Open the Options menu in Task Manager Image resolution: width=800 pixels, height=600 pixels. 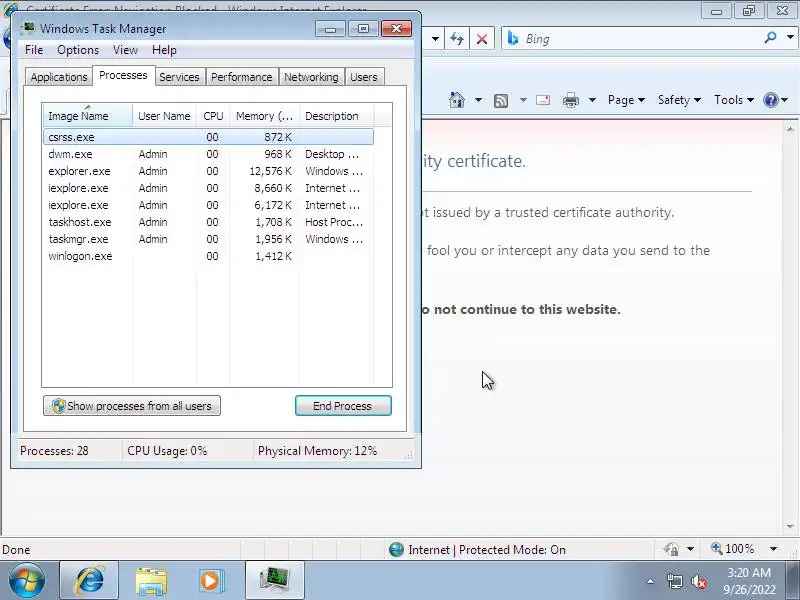click(78, 50)
